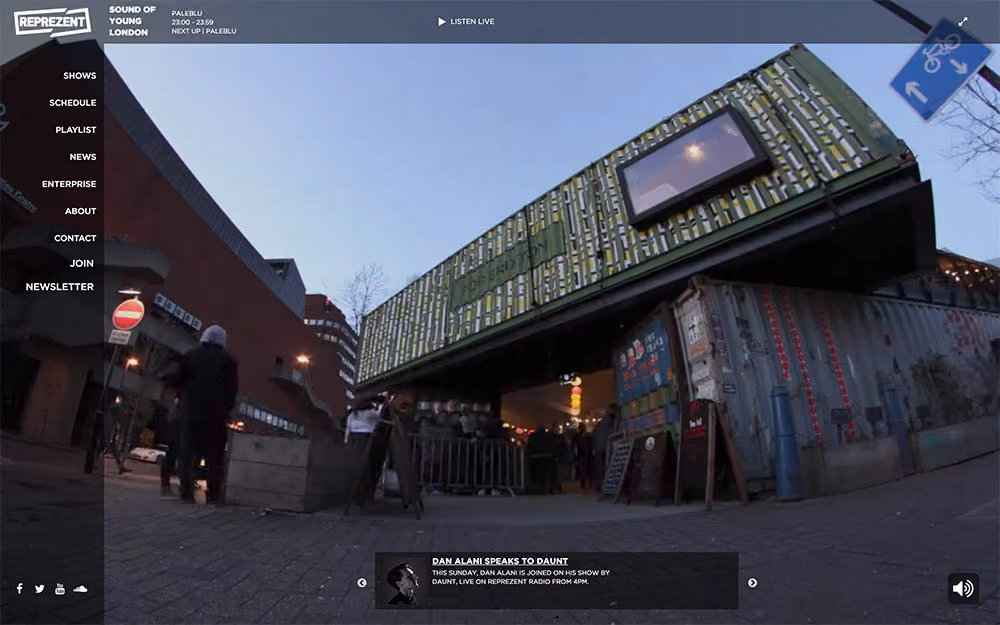Open the News menu item

click(83, 157)
